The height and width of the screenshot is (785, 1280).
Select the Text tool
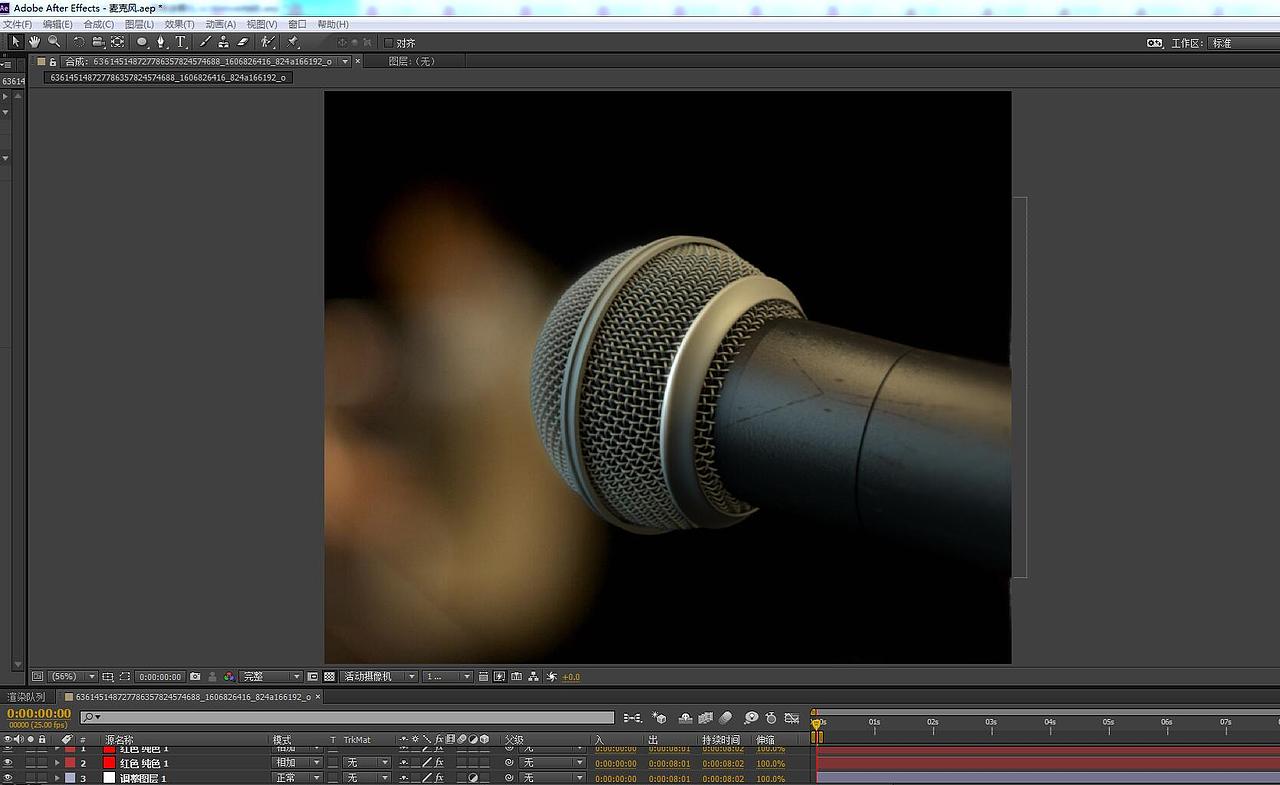point(181,42)
